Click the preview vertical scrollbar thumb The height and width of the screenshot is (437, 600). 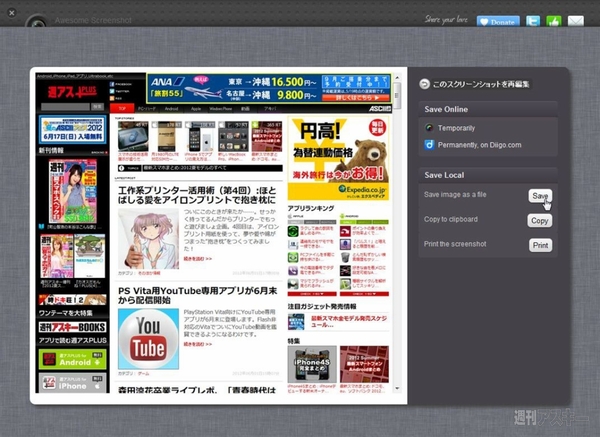point(397,94)
